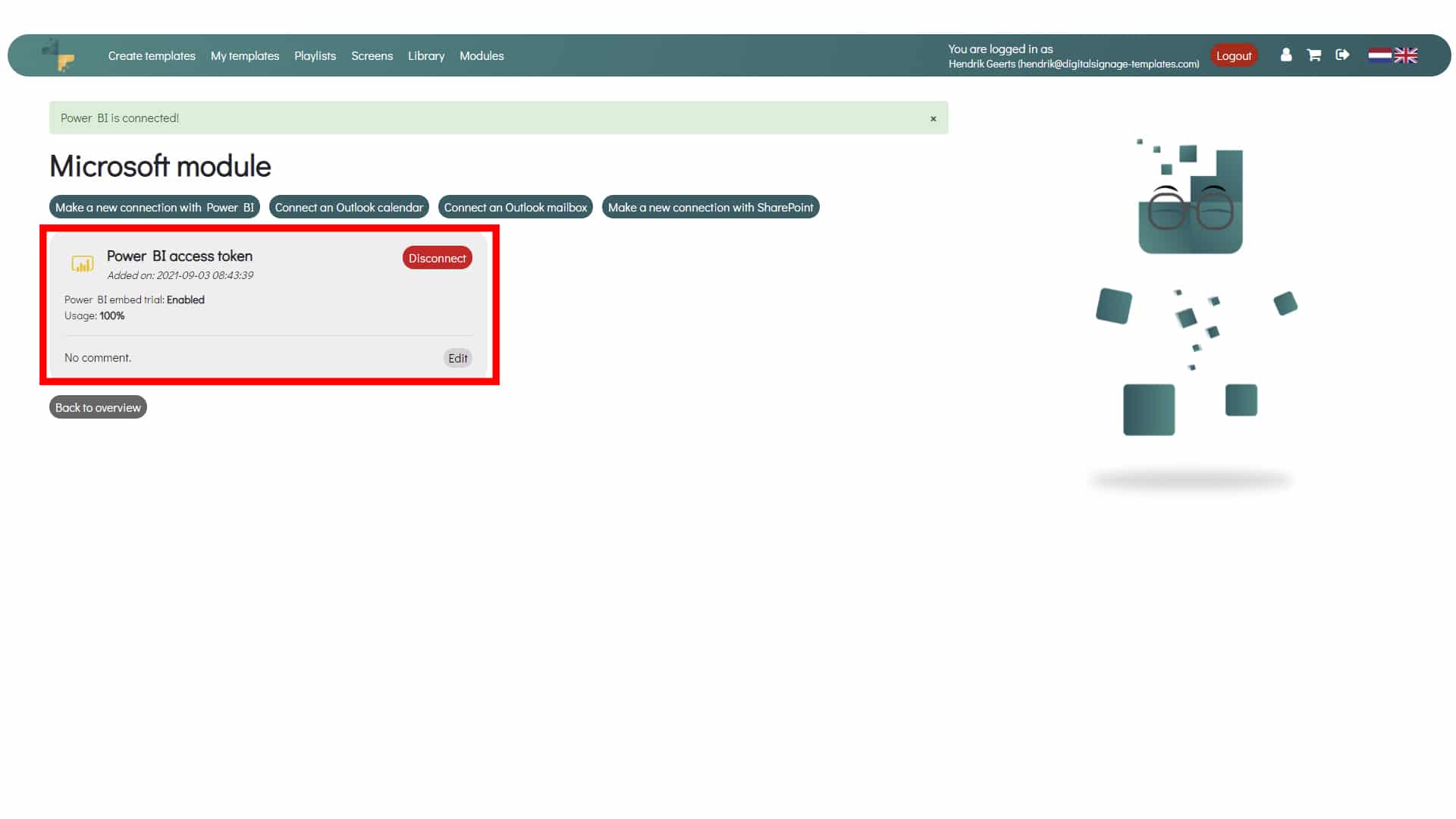Screen dimensions: 1456x819
Task: Edit the Power BI token comment
Action: pyautogui.click(x=458, y=358)
